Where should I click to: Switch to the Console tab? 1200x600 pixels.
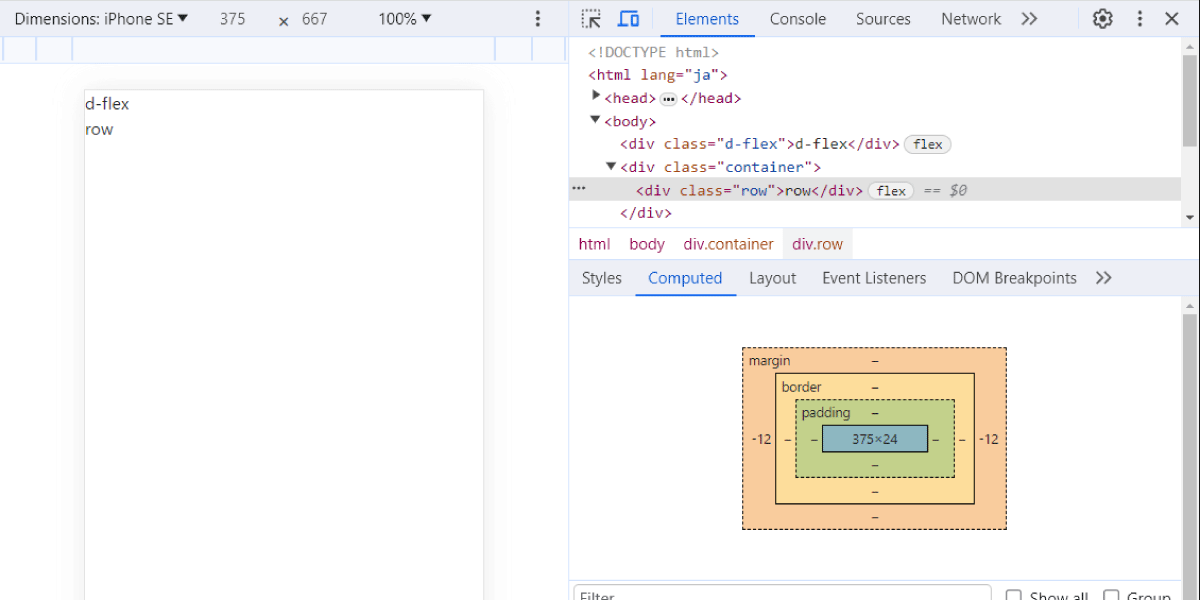click(798, 19)
